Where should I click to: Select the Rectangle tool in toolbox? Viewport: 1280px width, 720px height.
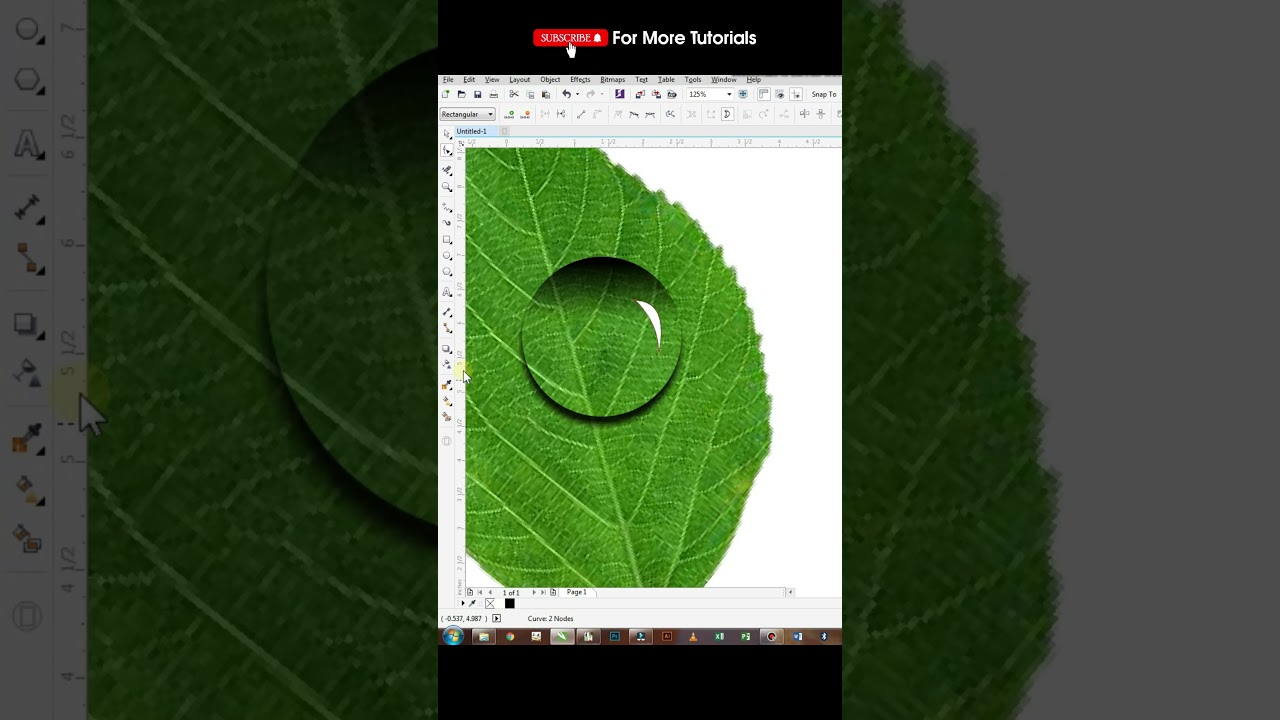pos(447,240)
